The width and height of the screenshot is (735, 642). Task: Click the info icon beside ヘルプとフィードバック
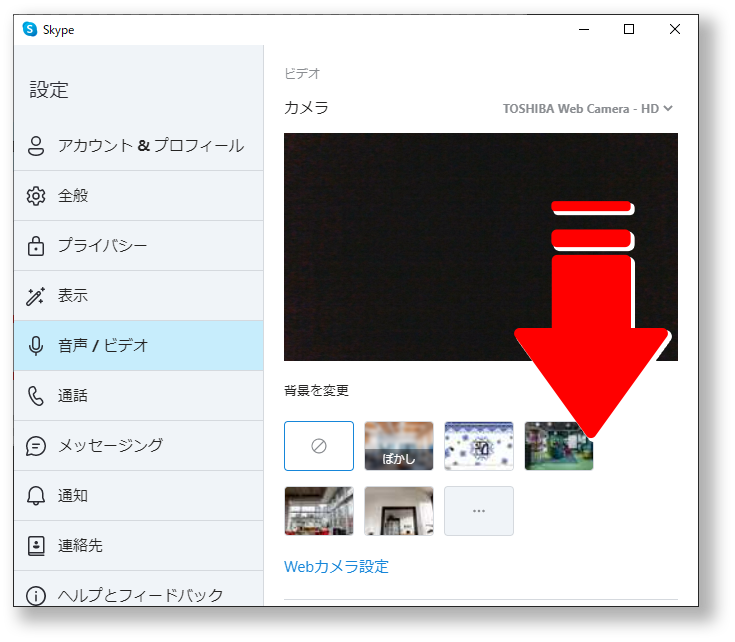[36, 596]
